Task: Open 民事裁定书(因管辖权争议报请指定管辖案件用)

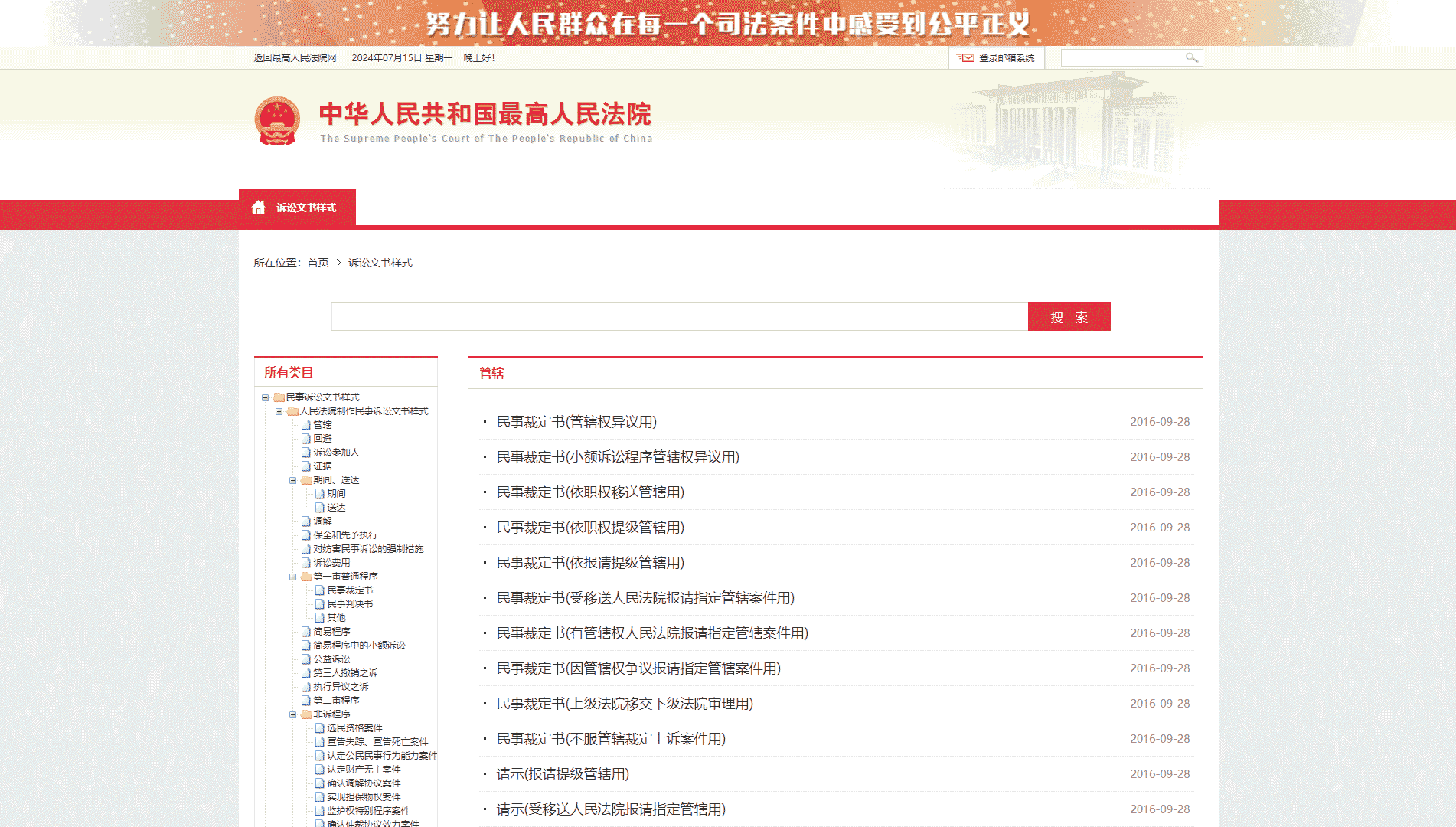Action: pyautogui.click(x=638, y=668)
